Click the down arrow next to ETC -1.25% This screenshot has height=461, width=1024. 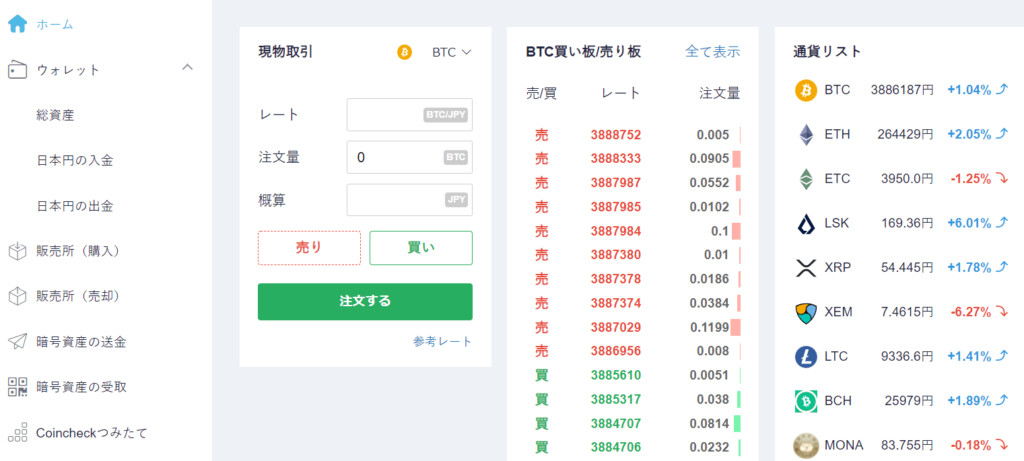point(1002,179)
